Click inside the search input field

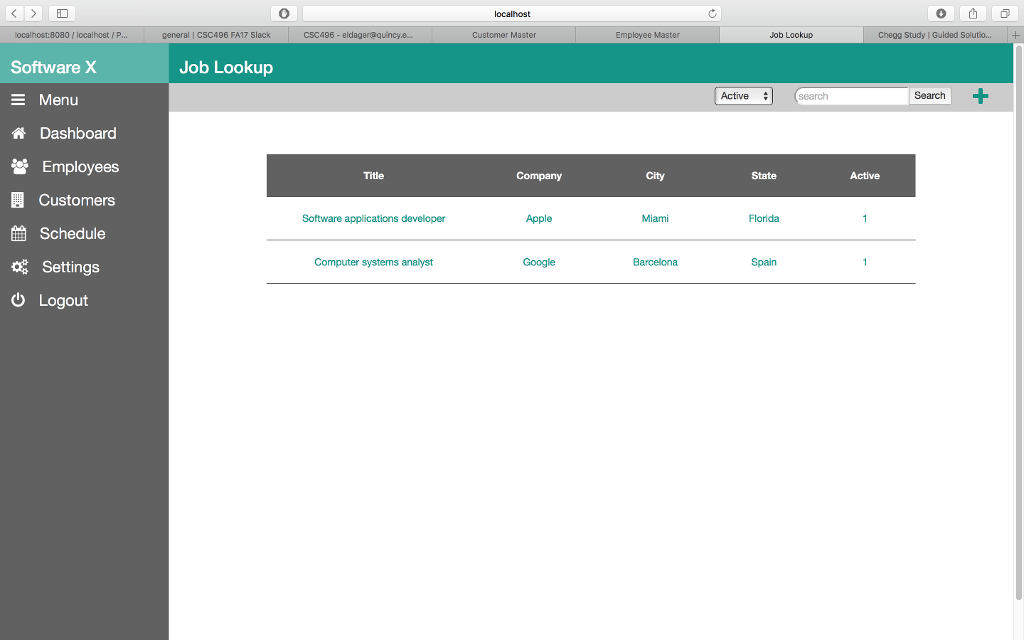pyautogui.click(x=850, y=95)
